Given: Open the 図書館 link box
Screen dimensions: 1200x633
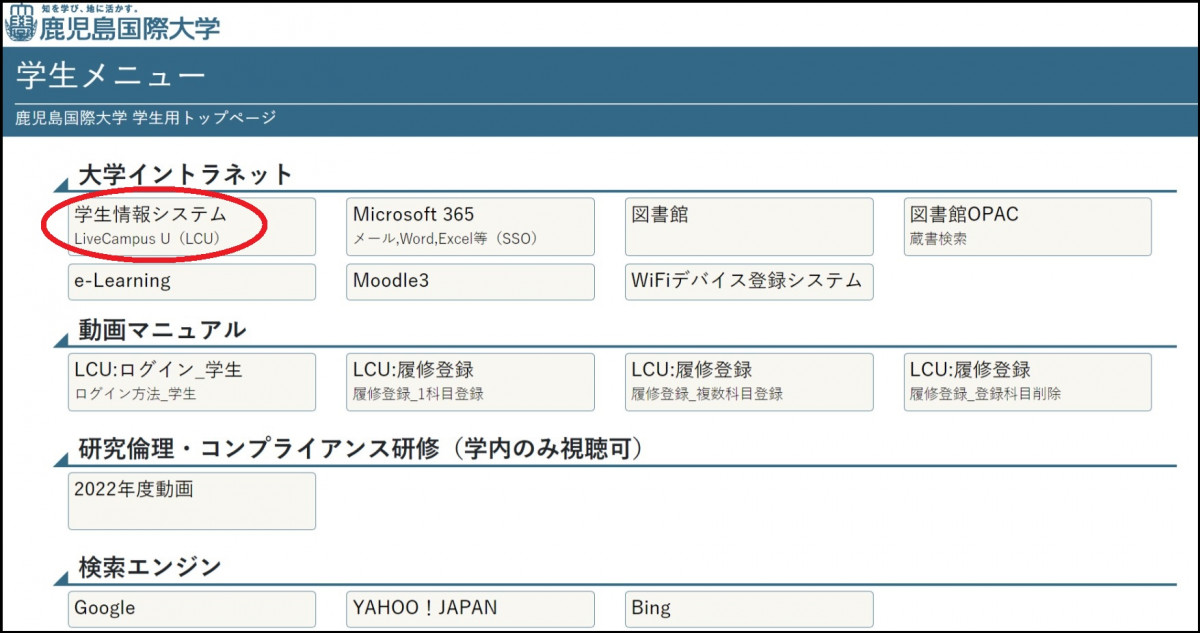Looking at the screenshot, I should pos(749,227).
